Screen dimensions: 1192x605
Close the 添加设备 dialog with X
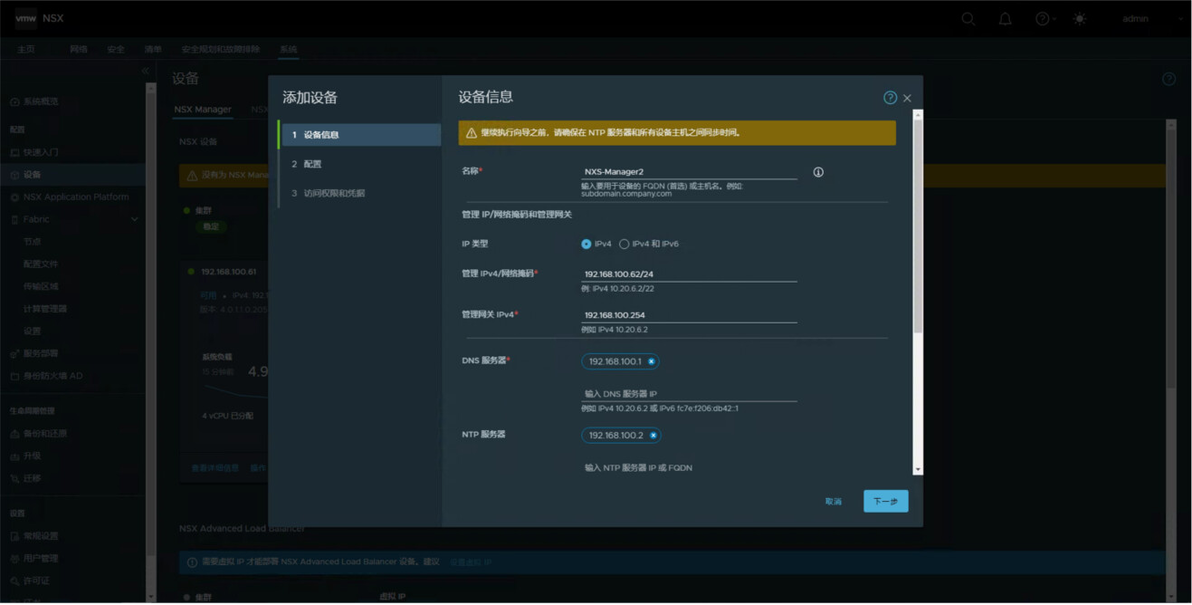click(907, 98)
